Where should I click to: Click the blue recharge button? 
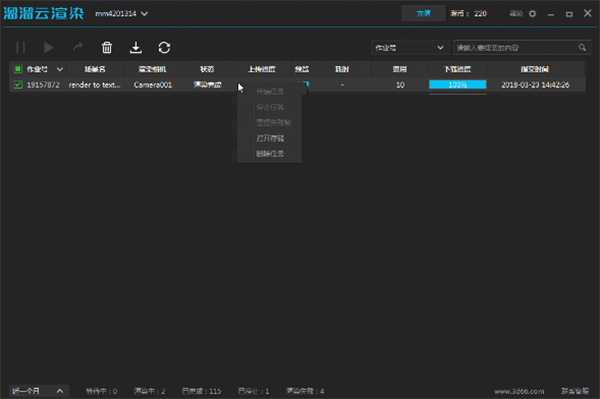pyautogui.click(x=423, y=13)
